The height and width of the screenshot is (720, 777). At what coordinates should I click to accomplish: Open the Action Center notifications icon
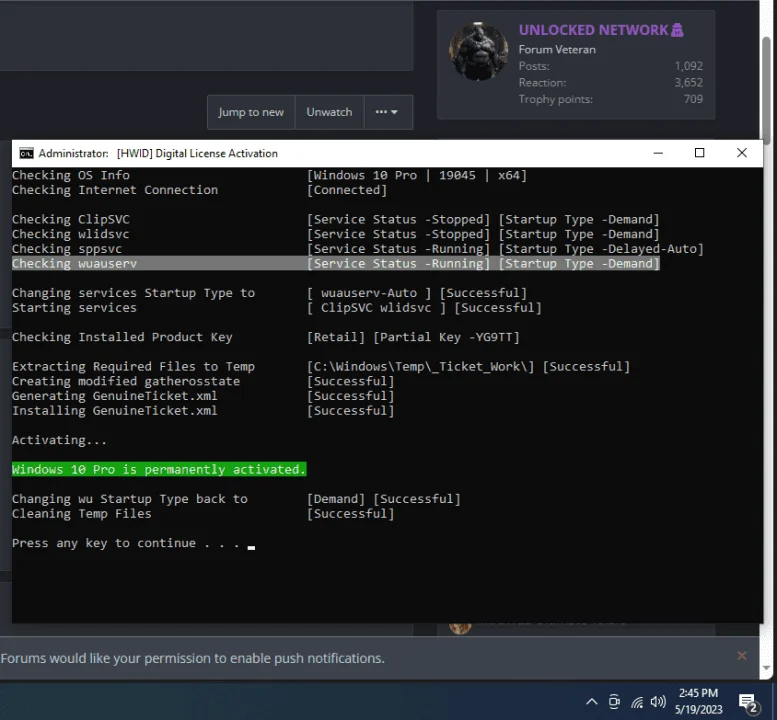(x=748, y=702)
